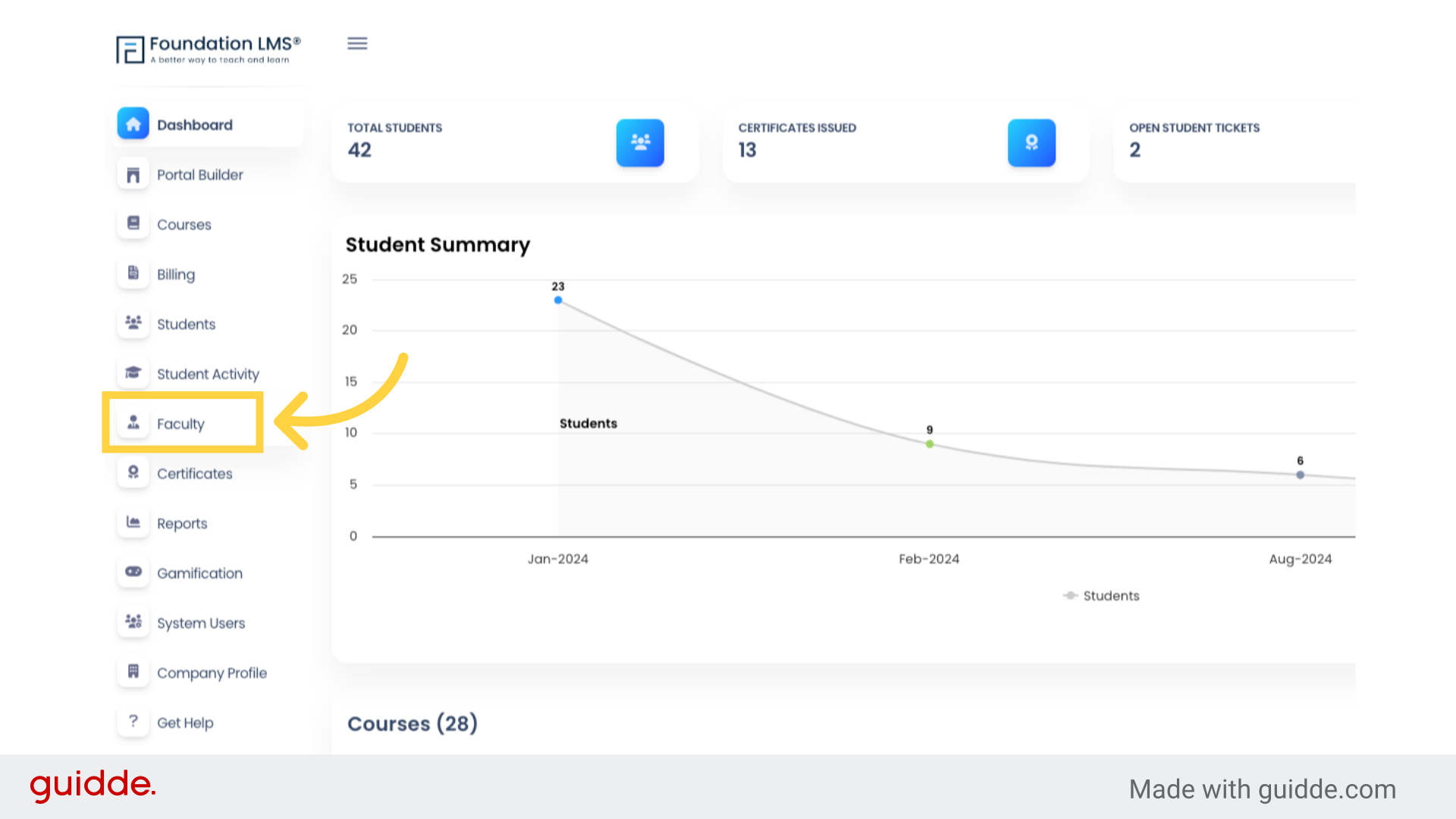Screen dimensions: 1456x819
Task: Click the Dashboard home icon
Action: [x=133, y=124]
